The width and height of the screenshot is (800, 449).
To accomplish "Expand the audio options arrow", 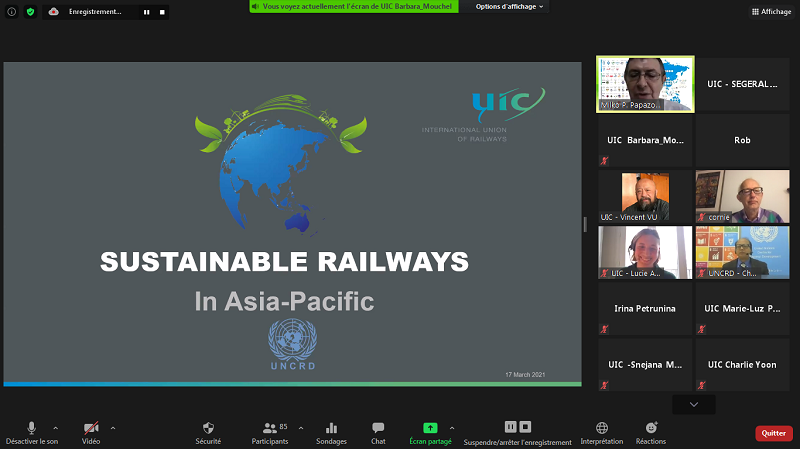I will [x=56, y=428].
